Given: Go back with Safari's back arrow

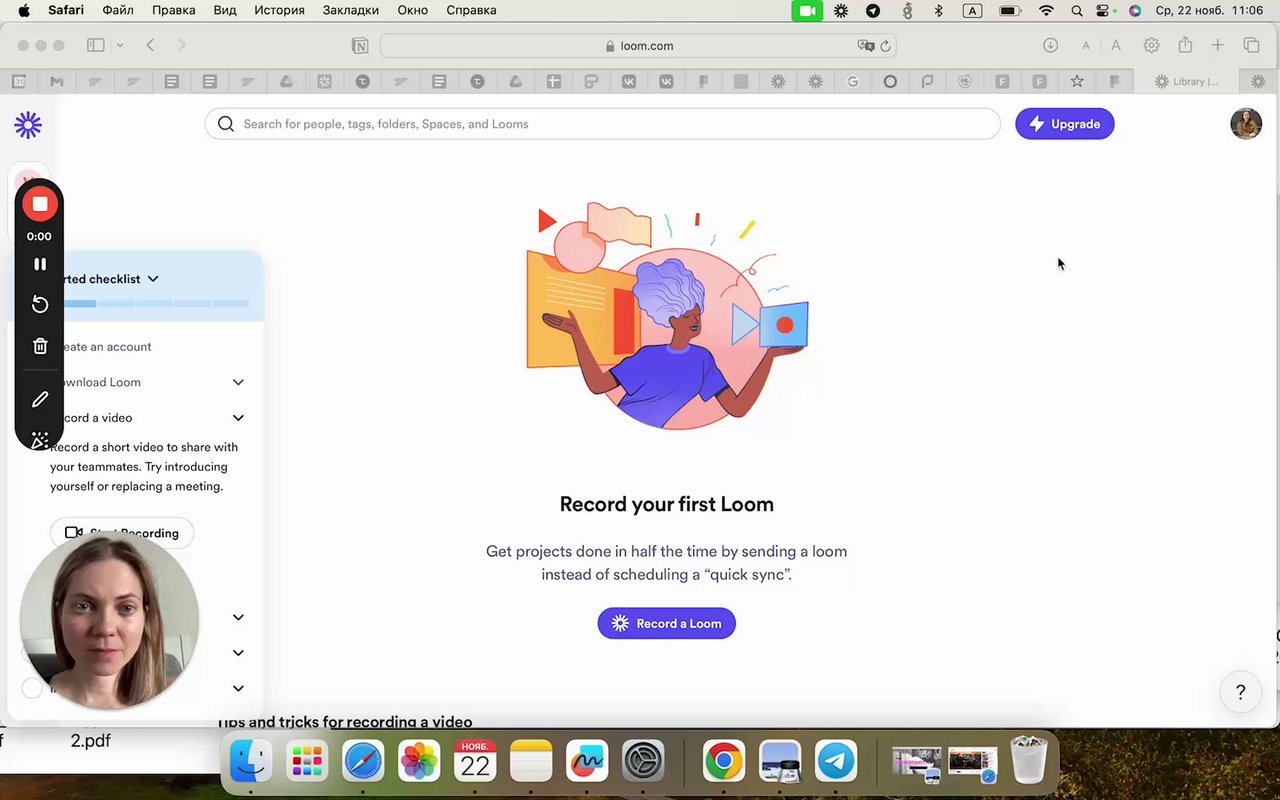Looking at the screenshot, I should click(150, 45).
